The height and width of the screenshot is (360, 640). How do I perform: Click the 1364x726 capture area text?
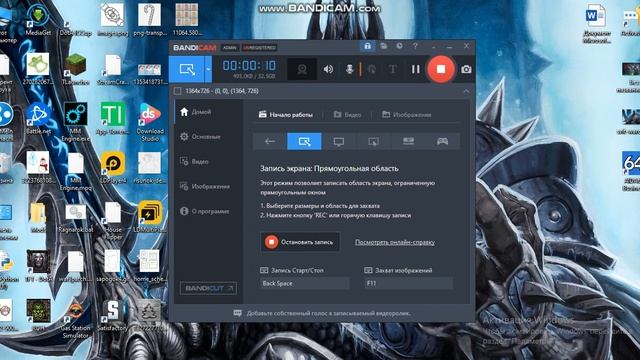tap(222, 91)
